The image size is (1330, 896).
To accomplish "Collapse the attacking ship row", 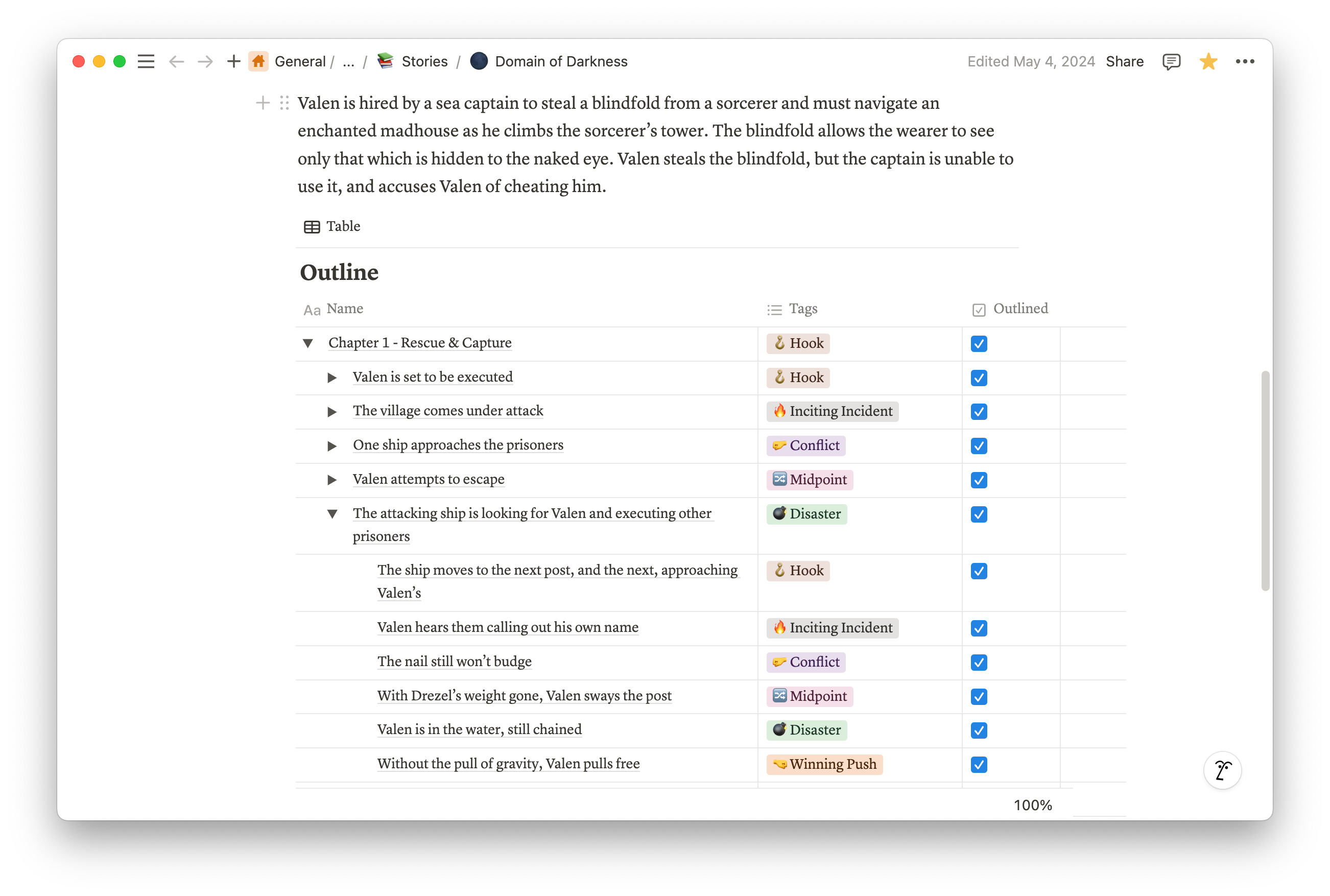I will [x=332, y=514].
